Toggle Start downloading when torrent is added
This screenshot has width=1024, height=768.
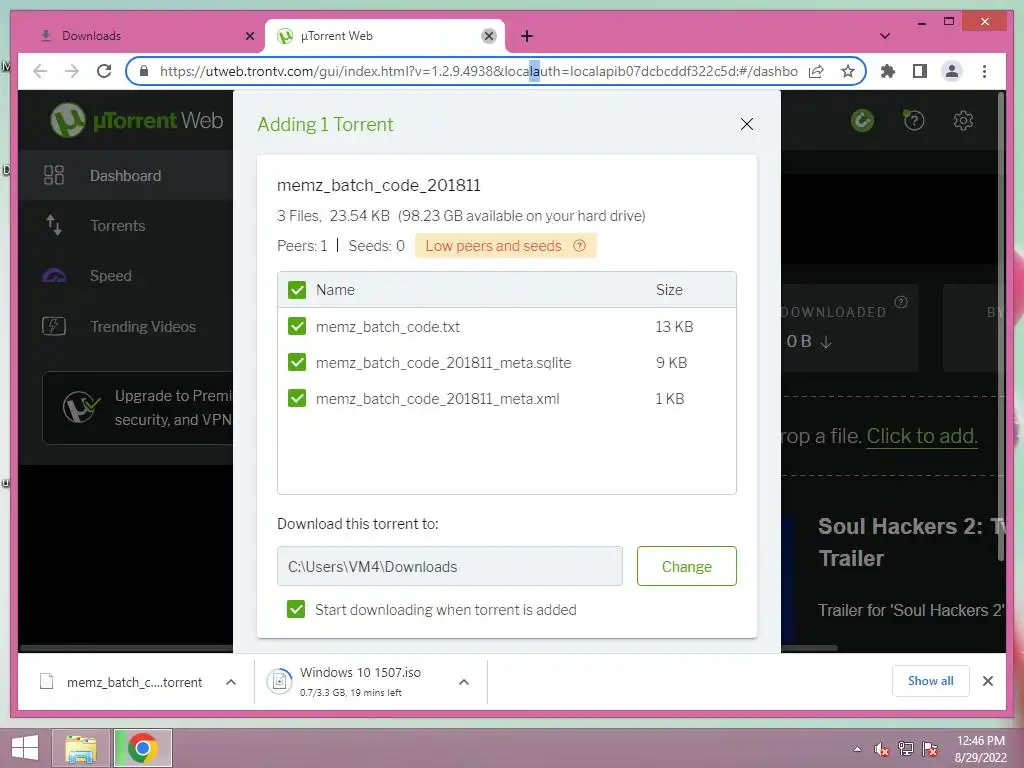(x=296, y=609)
